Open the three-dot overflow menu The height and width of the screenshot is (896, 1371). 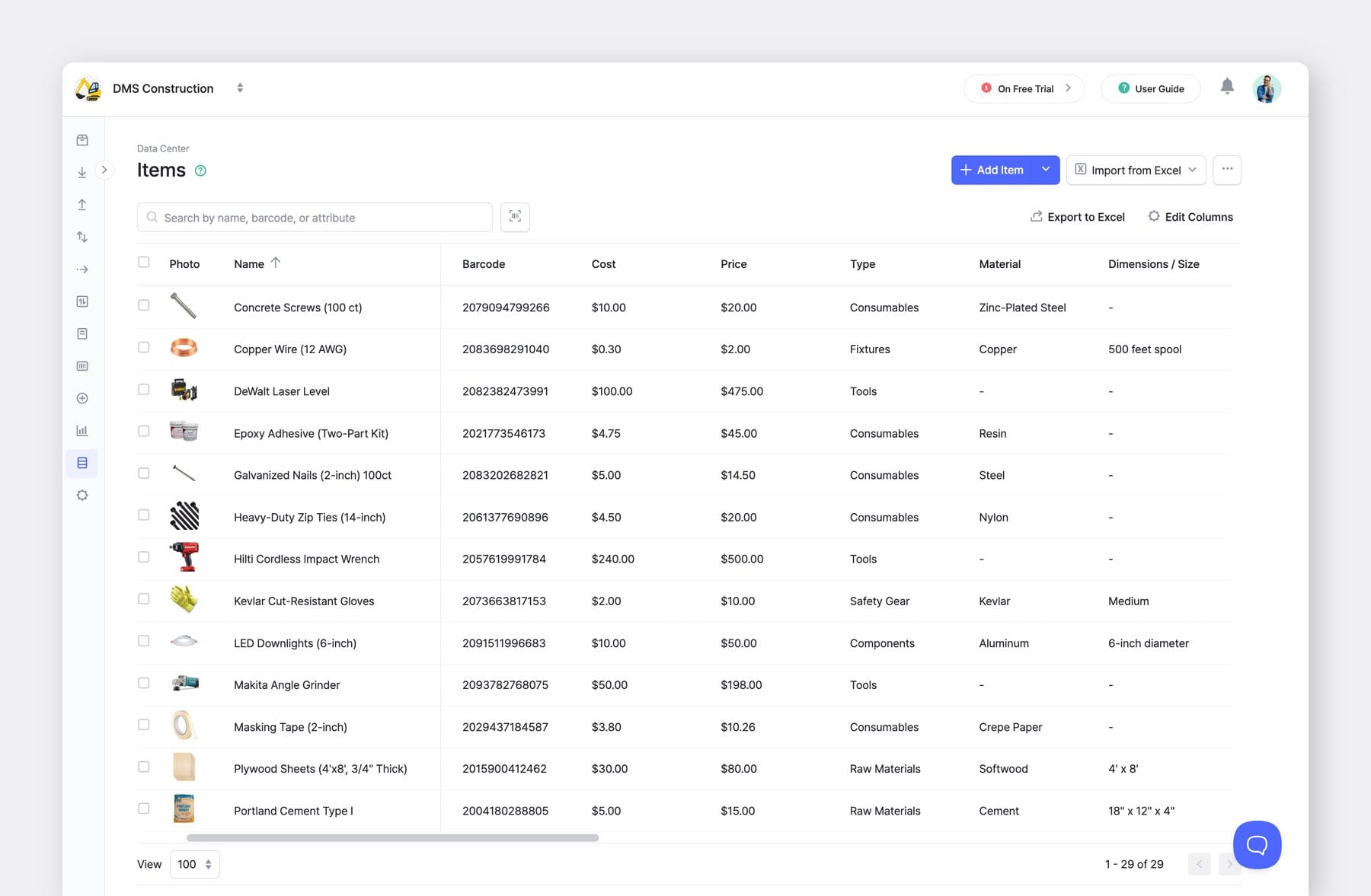(1226, 170)
